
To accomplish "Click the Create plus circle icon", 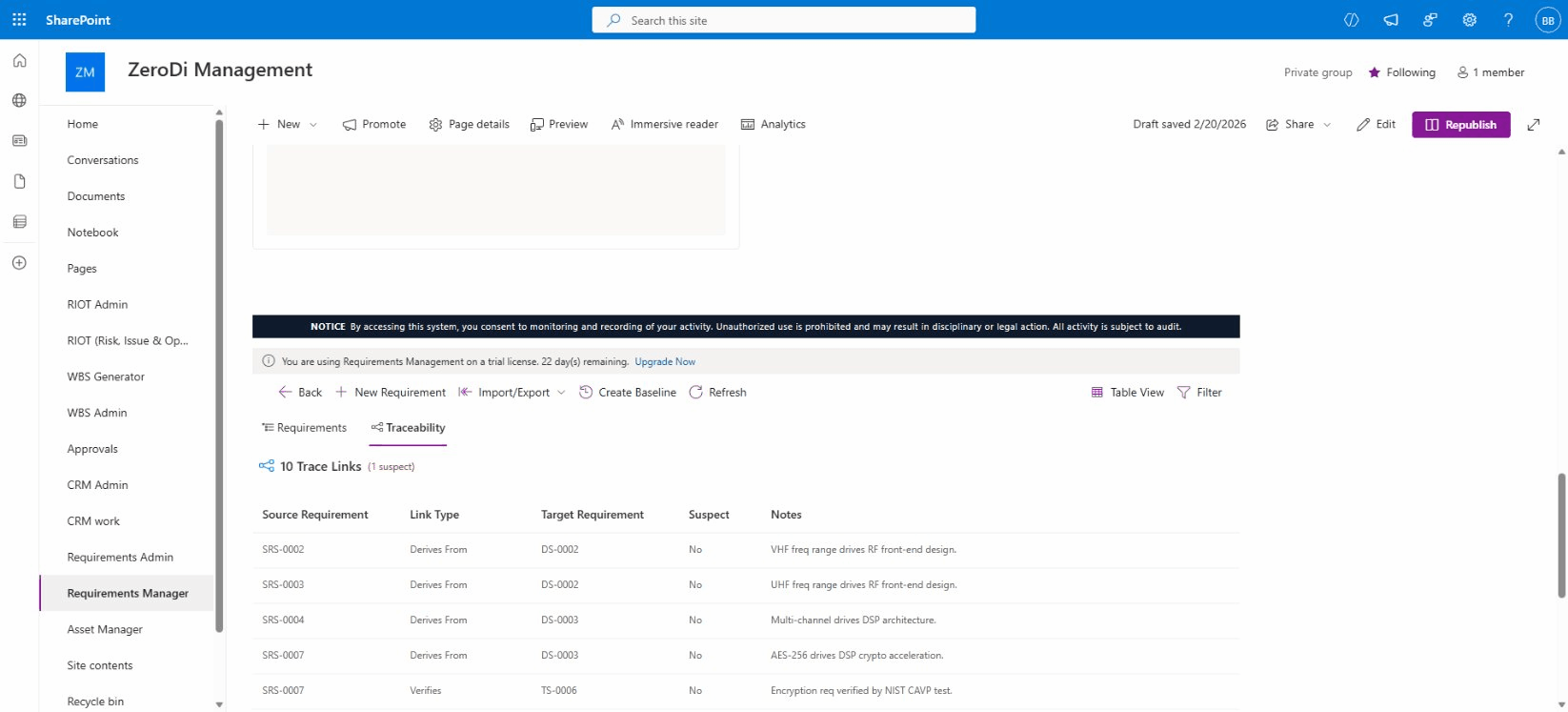I will (x=19, y=263).
